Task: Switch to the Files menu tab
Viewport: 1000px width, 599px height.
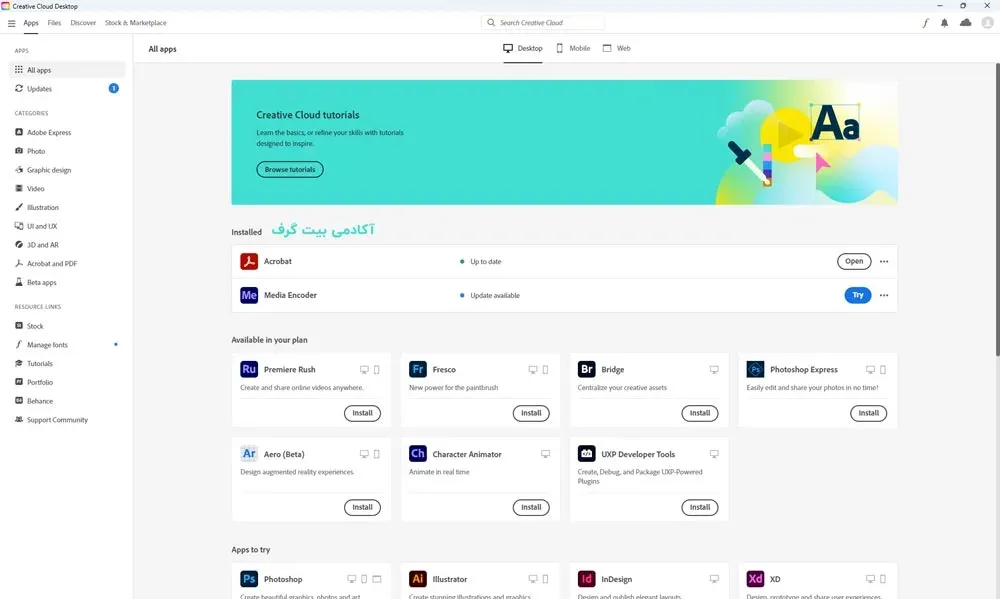Action: pos(54,23)
